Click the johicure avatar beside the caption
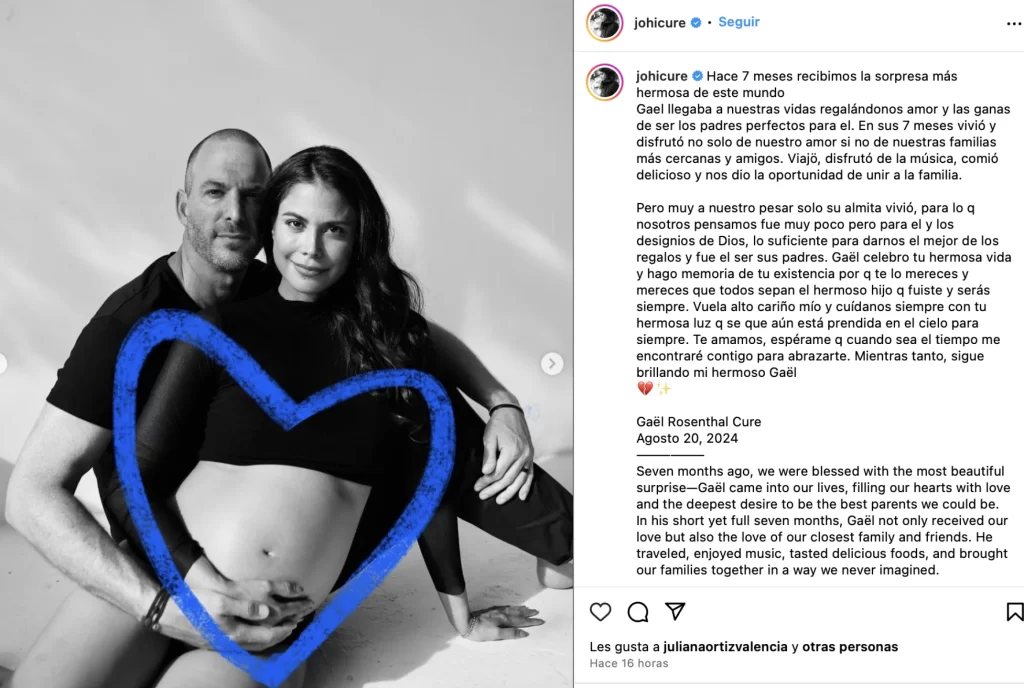This screenshot has width=1024, height=688. (x=605, y=82)
